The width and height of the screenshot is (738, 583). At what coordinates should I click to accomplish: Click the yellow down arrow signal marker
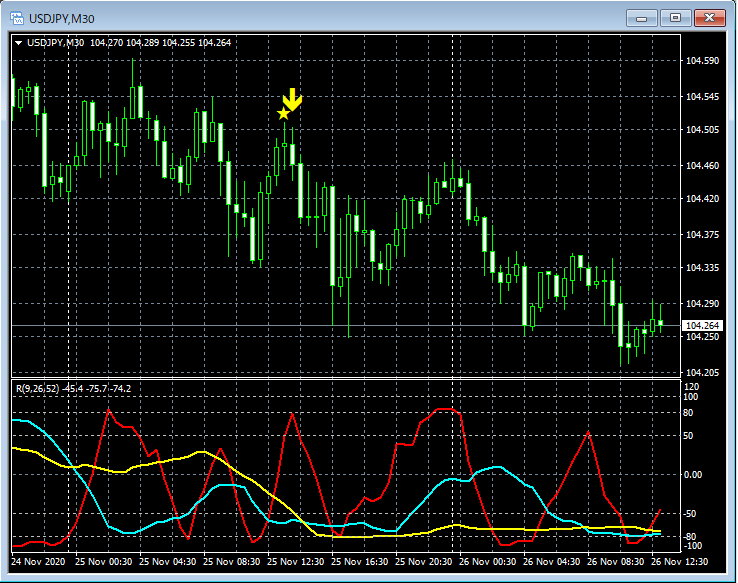[291, 99]
